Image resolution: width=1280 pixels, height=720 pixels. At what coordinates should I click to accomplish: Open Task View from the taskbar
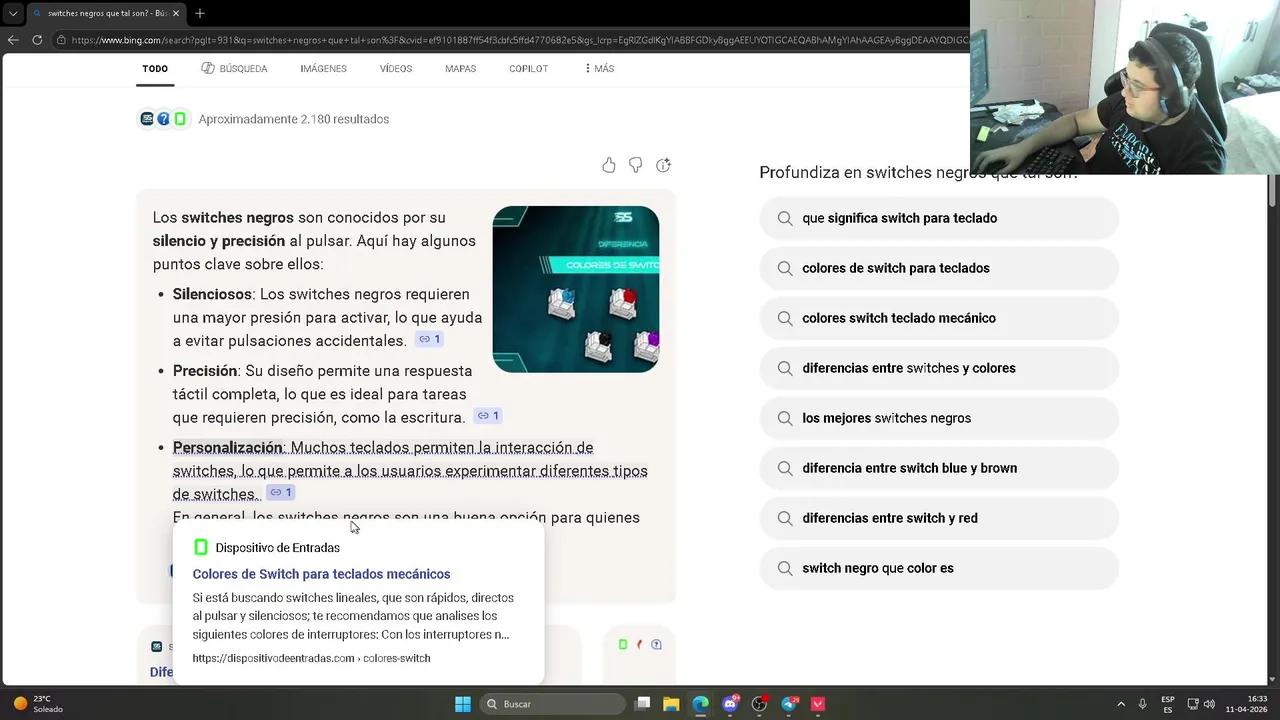coord(643,704)
